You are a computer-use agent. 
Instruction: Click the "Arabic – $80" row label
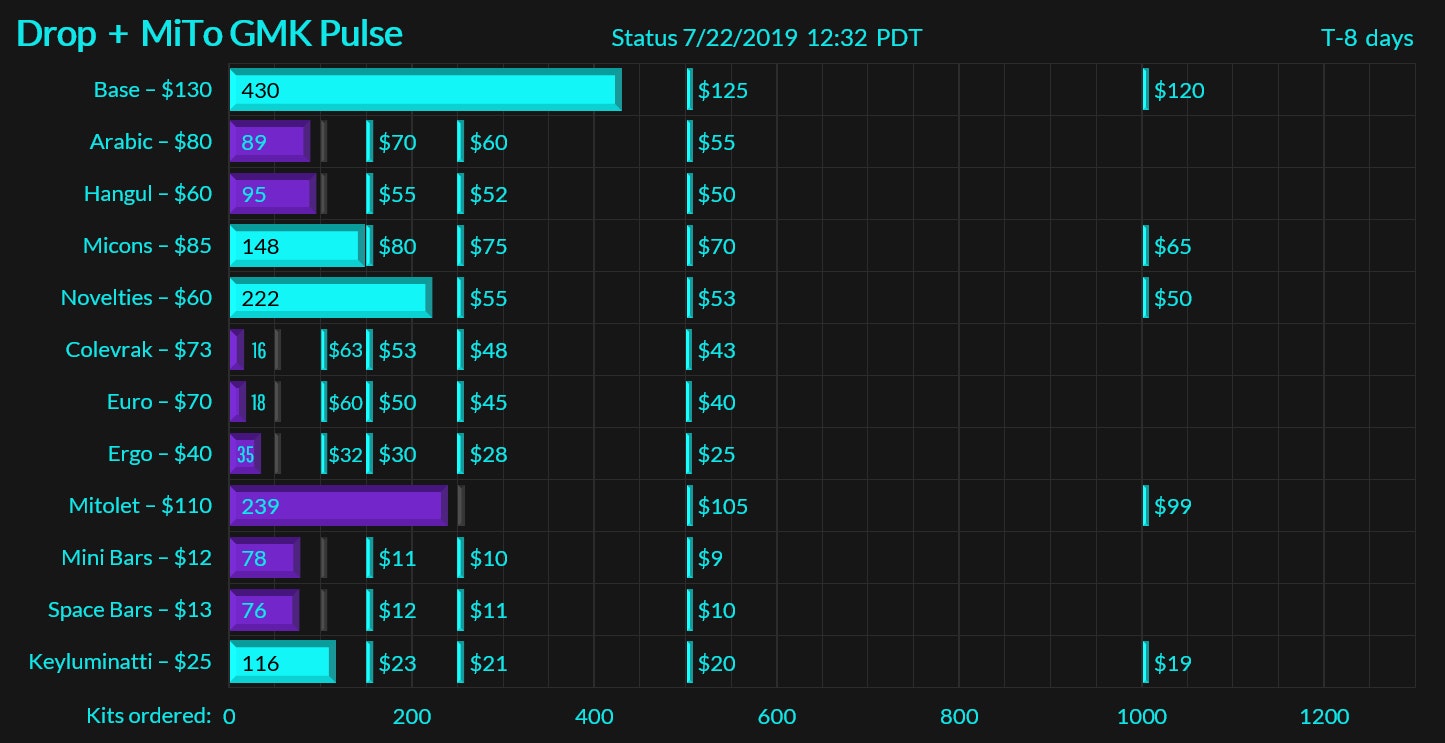click(x=150, y=142)
